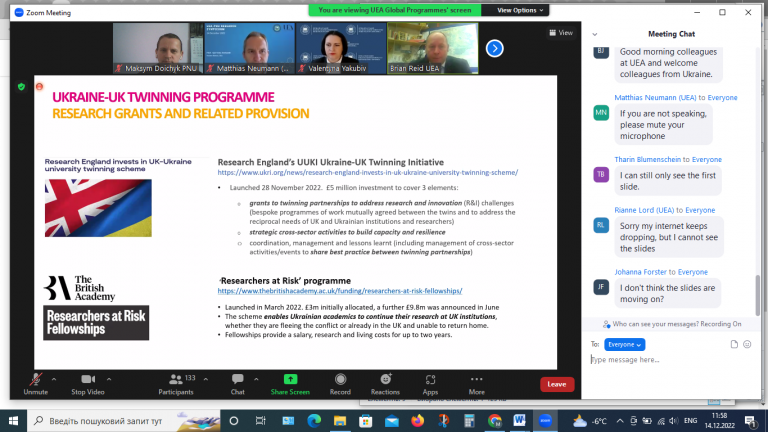768x432 pixels.
Task: Click the green Share Screen icon
Action: pyautogui.click(x=290, y=384)
